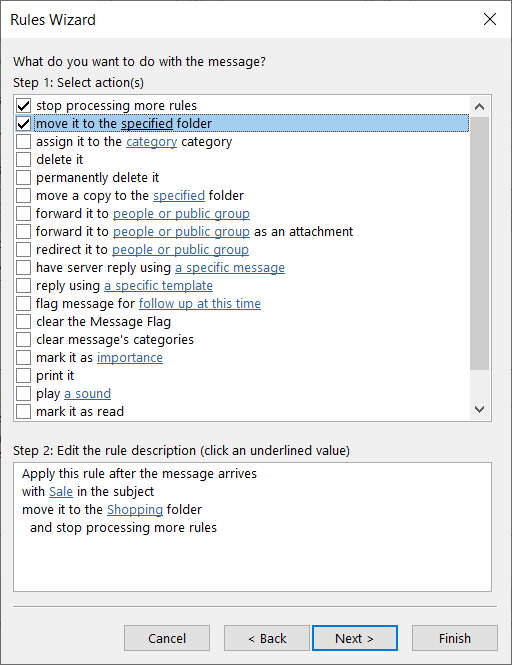This screenshot has width=512, height=665.
Task: Go back with the Back button
Action: [x=267, y=638]
